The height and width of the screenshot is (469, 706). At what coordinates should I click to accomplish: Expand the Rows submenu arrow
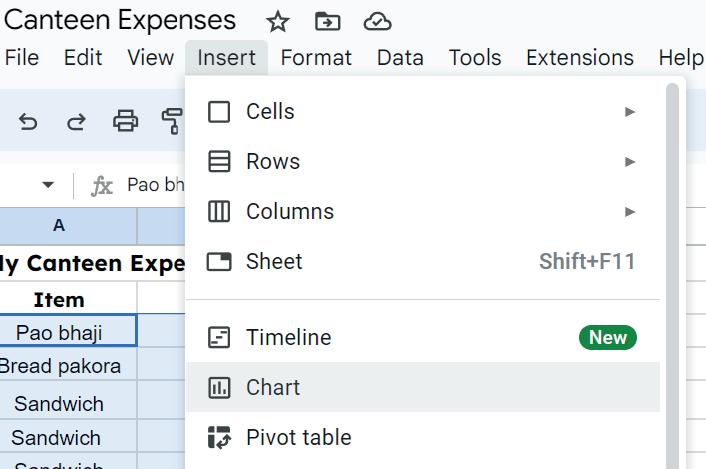pyautogui.click(x=630, y=161)
